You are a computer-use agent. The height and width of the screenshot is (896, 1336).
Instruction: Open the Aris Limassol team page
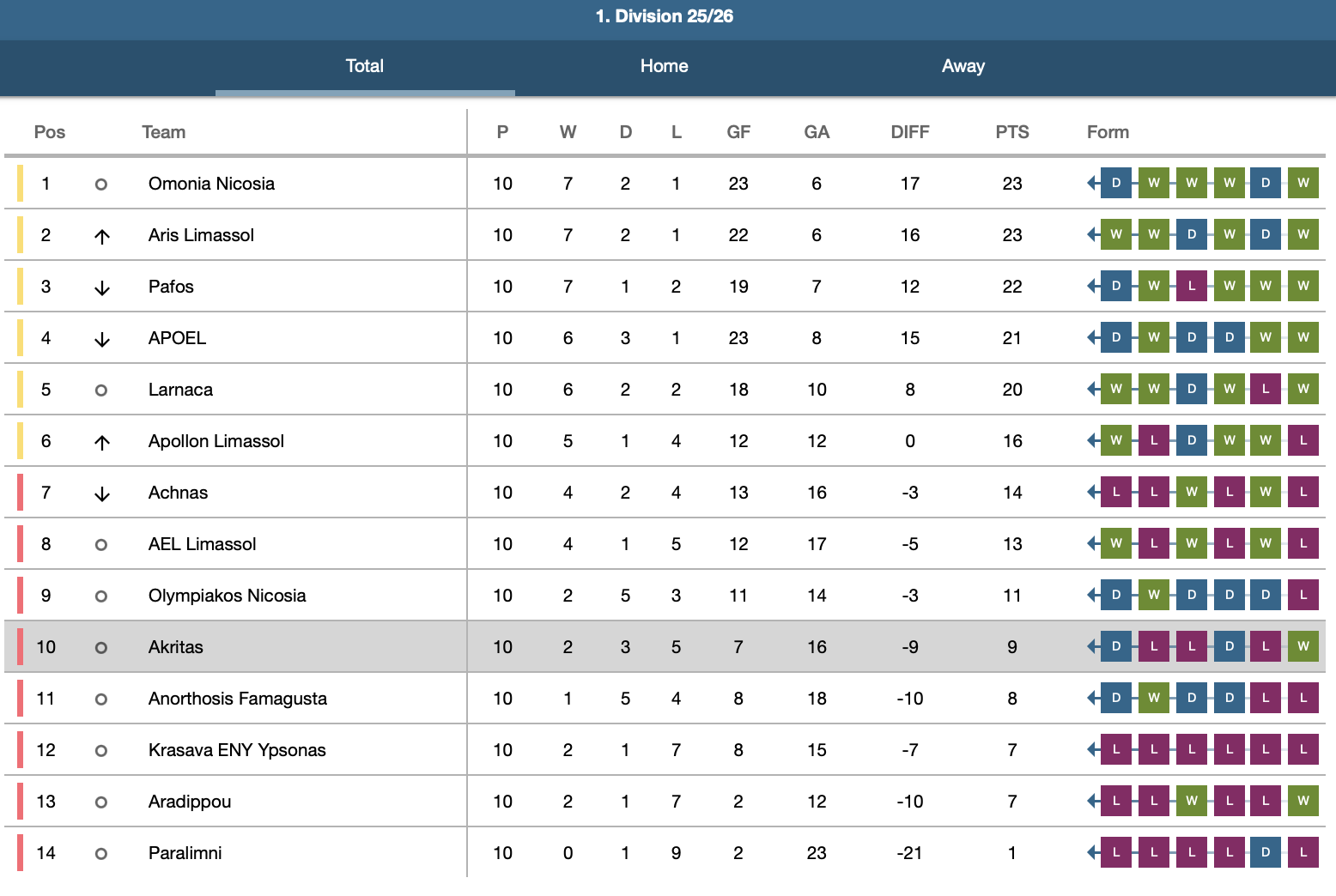[201, 235]
